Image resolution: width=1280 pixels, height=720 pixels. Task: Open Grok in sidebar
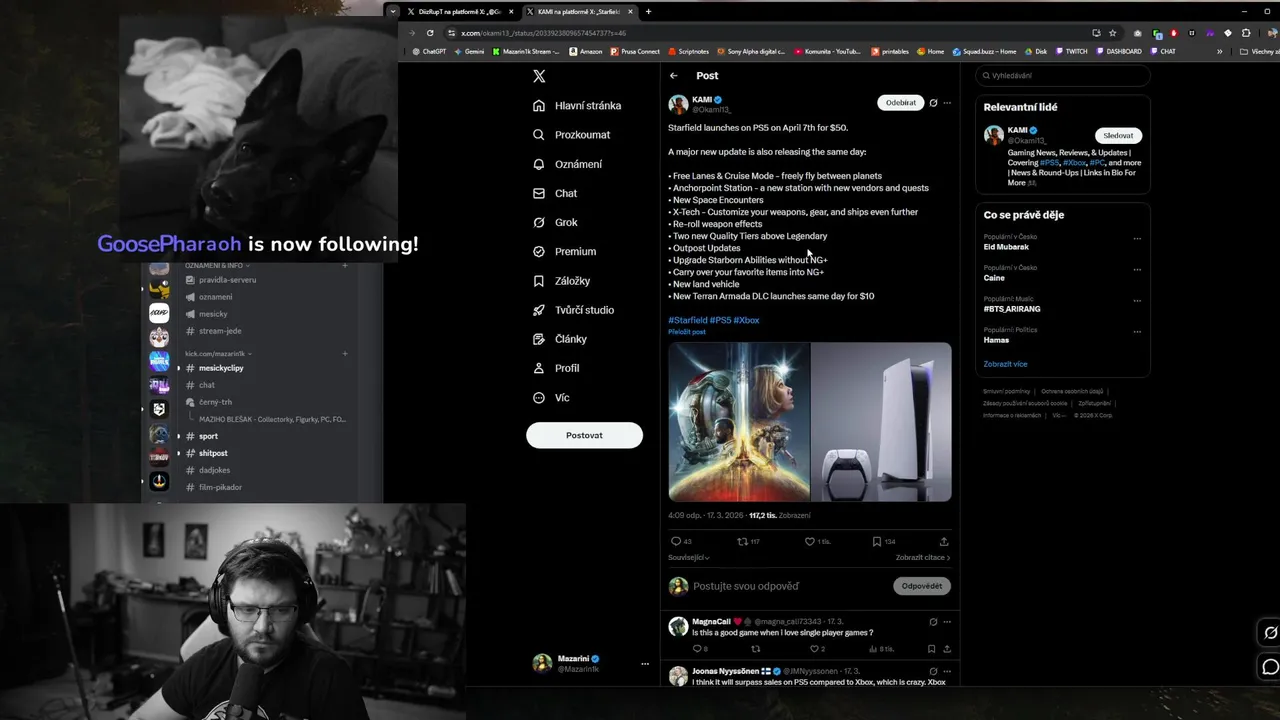(x=555, y=222)
